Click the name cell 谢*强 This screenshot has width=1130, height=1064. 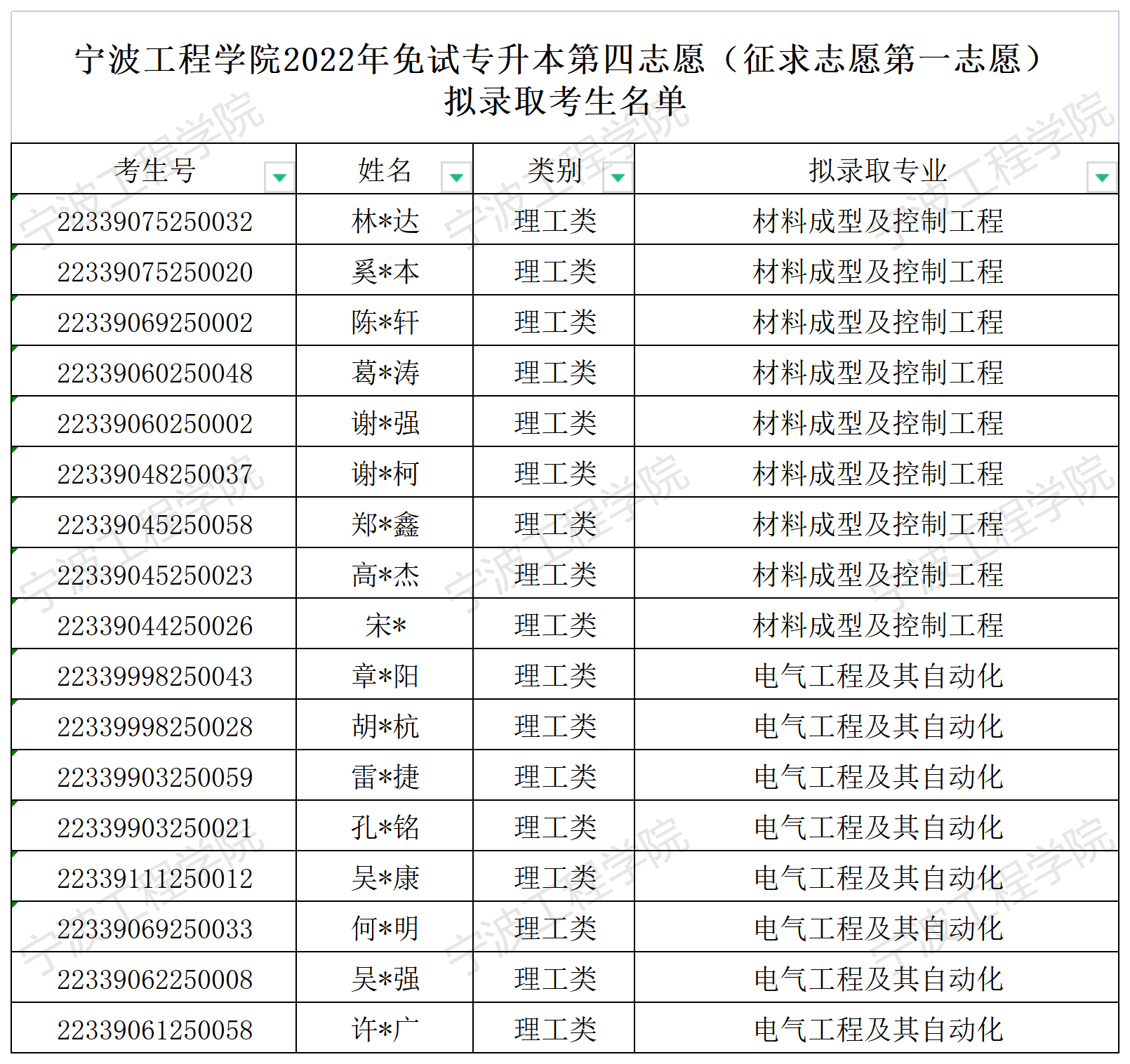click(x=385, y=422)
